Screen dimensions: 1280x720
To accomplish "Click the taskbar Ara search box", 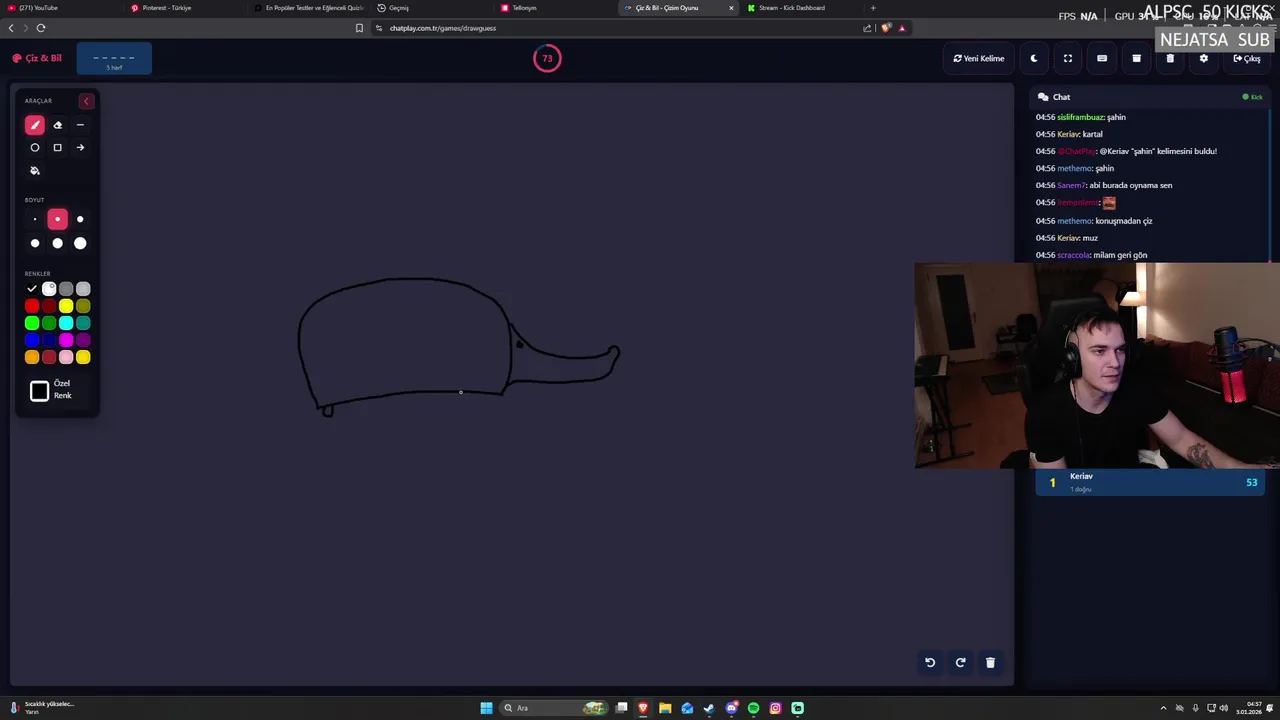I will [554, 708].
